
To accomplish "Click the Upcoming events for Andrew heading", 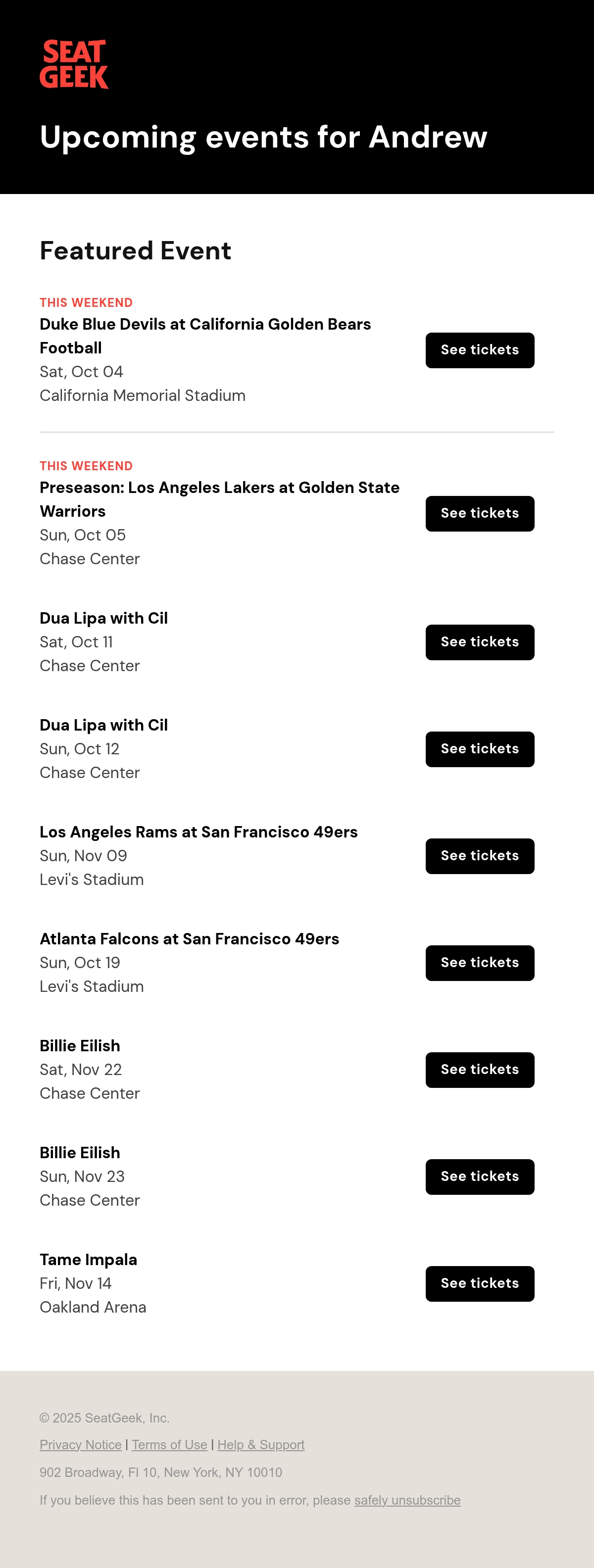I will pos(263,137).
